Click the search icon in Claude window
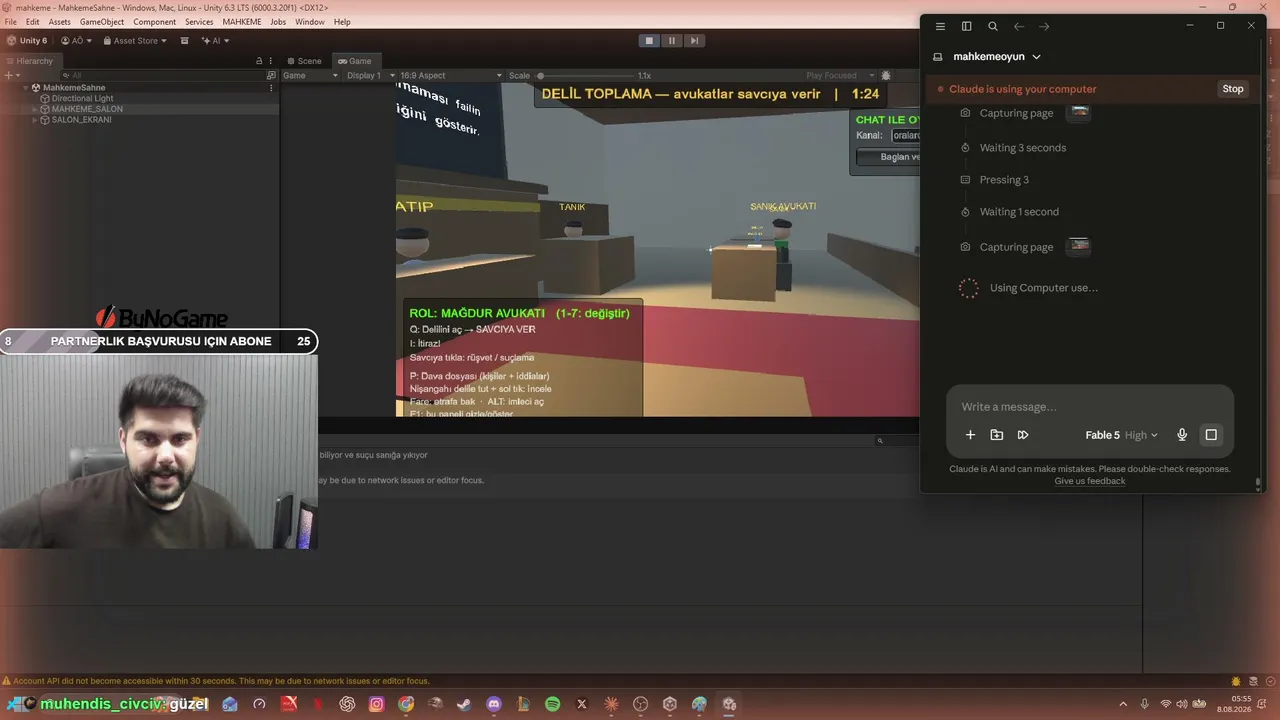 coord(993,26)
